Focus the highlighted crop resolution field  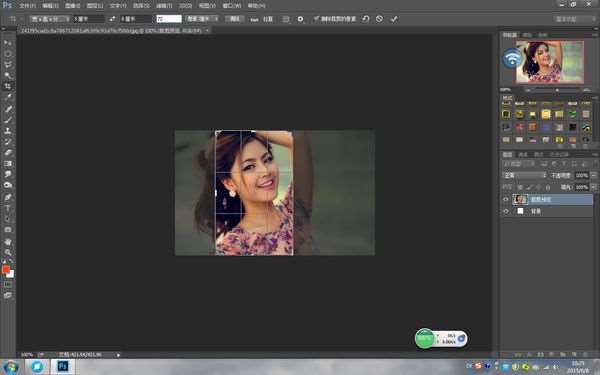point(169,19)
